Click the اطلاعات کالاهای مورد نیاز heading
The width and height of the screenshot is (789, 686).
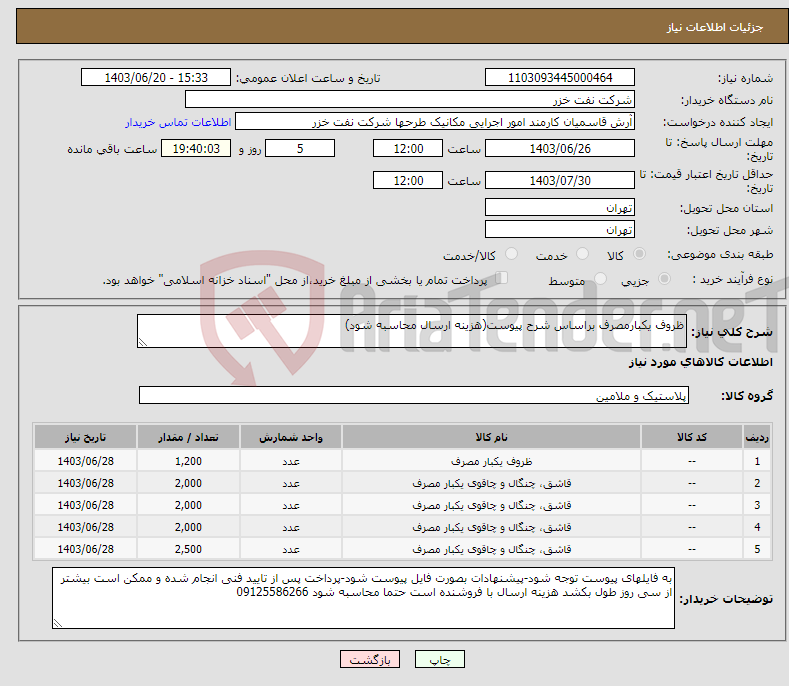click(x=700, y=362)
